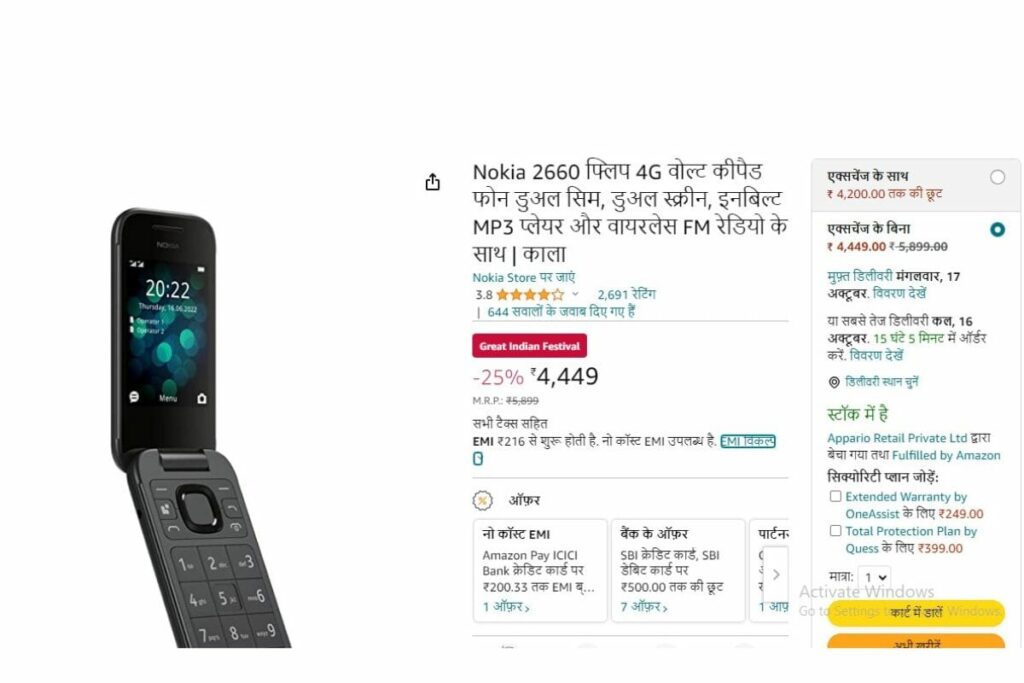Click the EMI info icon below EMI text
The width and height of the screenshot is (1024, 683).
pyautogui.click(x=478, y=458)
